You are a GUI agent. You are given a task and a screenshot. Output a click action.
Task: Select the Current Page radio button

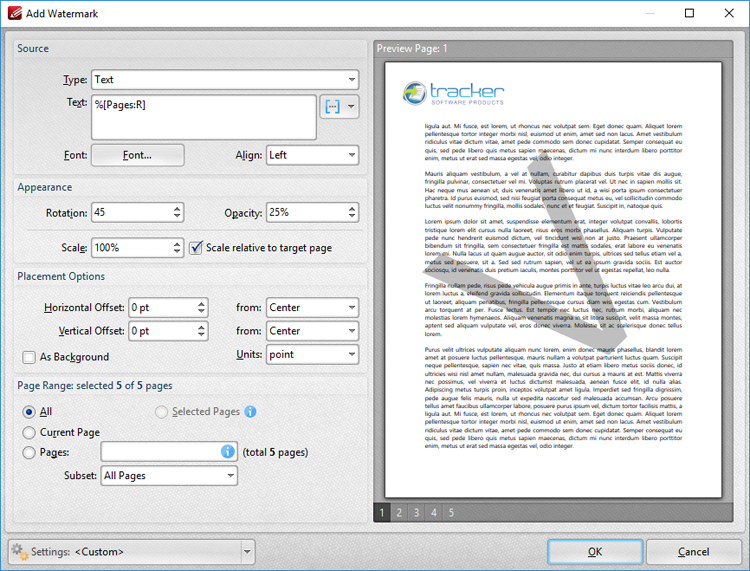(x=29, y=432)
